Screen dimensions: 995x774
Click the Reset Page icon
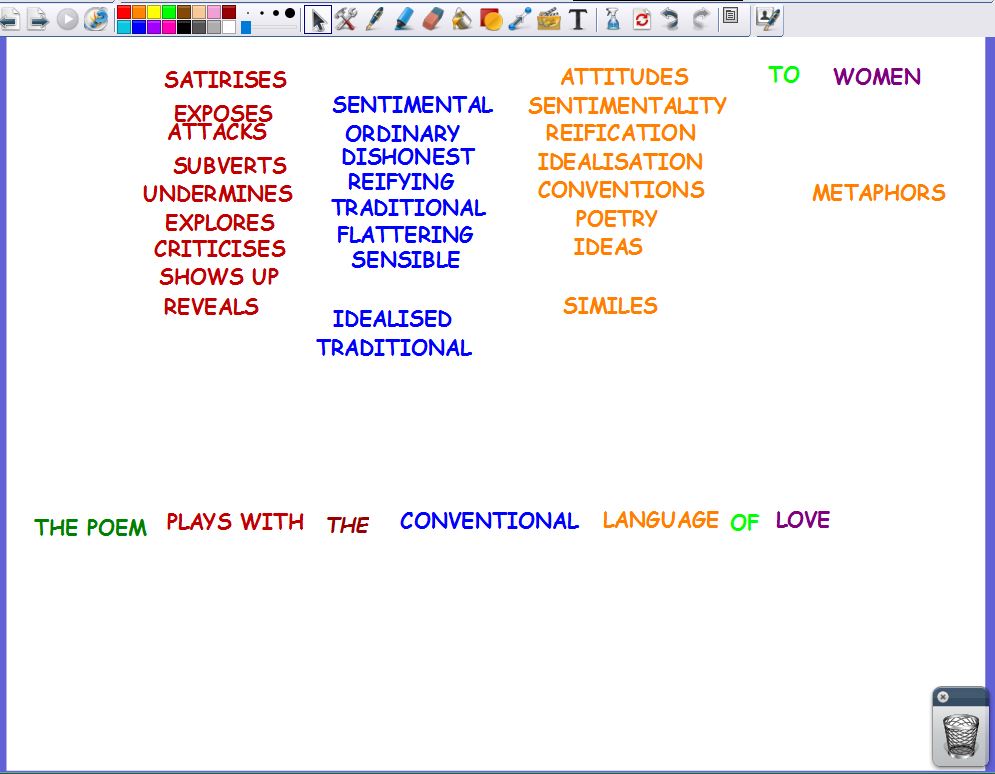[642, 19]
